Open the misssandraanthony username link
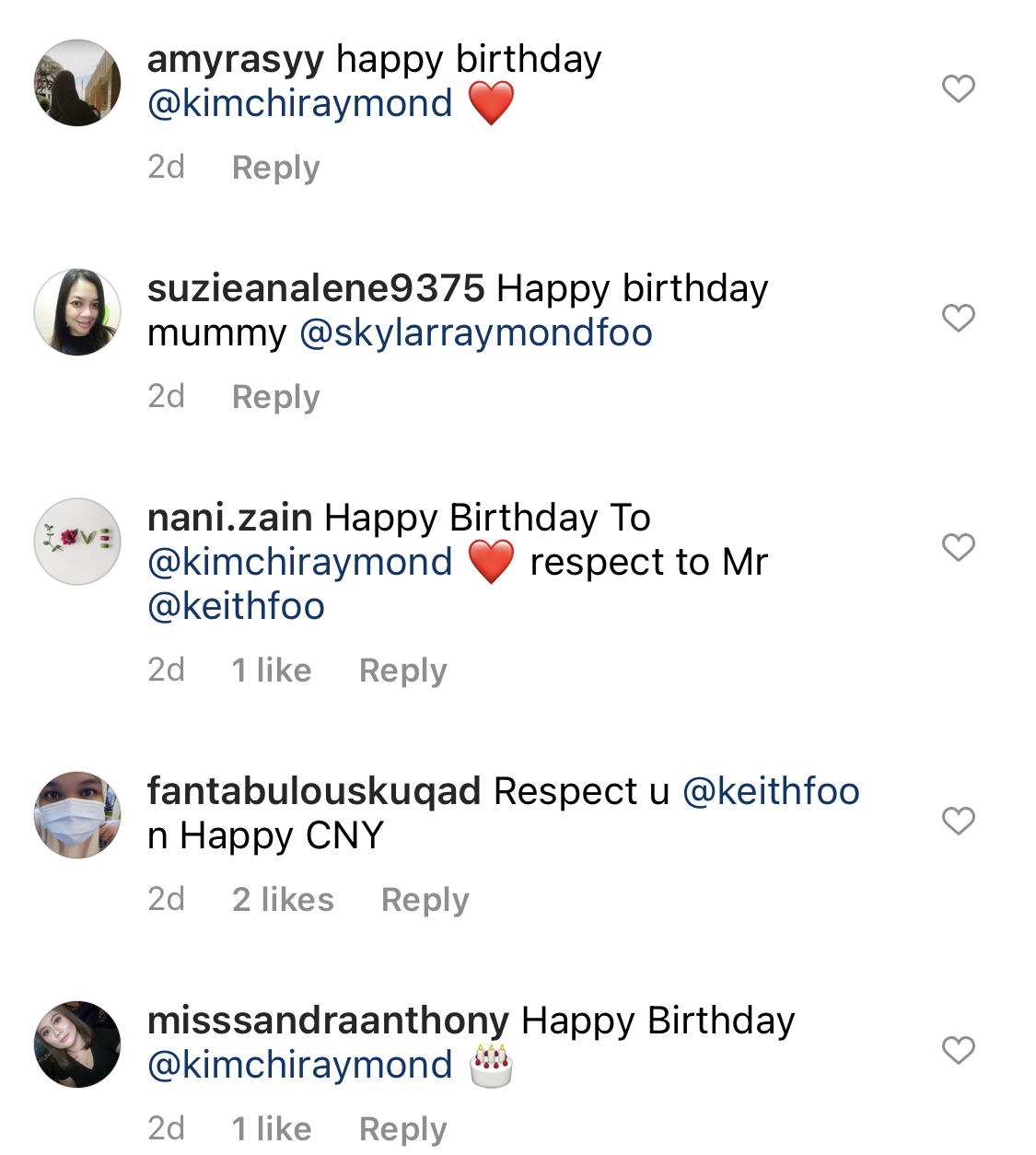 pos(328,1021)
